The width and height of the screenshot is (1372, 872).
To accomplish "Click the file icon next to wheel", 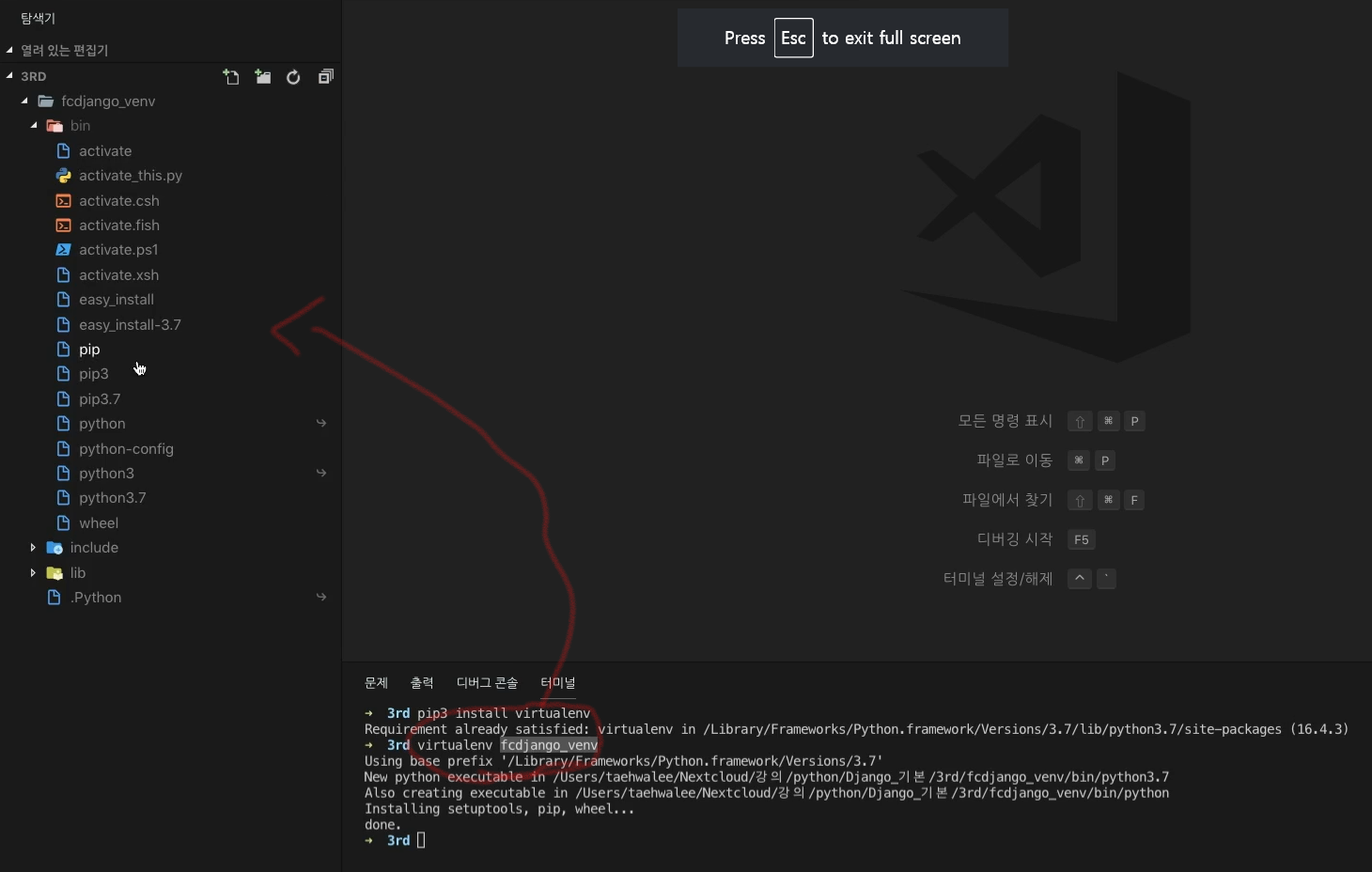I will (63, 523).
